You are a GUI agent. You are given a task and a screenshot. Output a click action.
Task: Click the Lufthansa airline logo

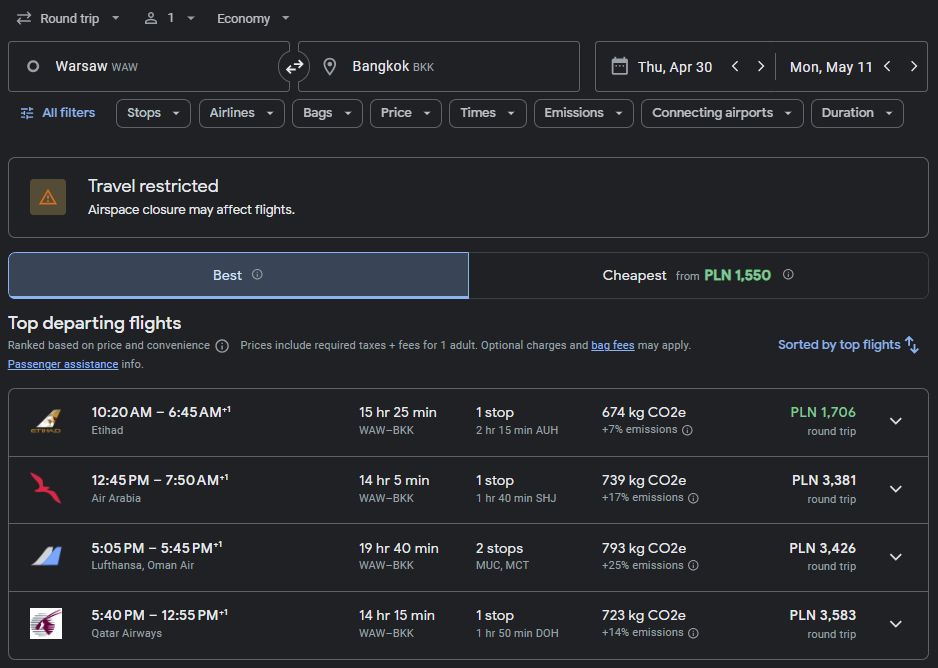click(x=46, y=556)
